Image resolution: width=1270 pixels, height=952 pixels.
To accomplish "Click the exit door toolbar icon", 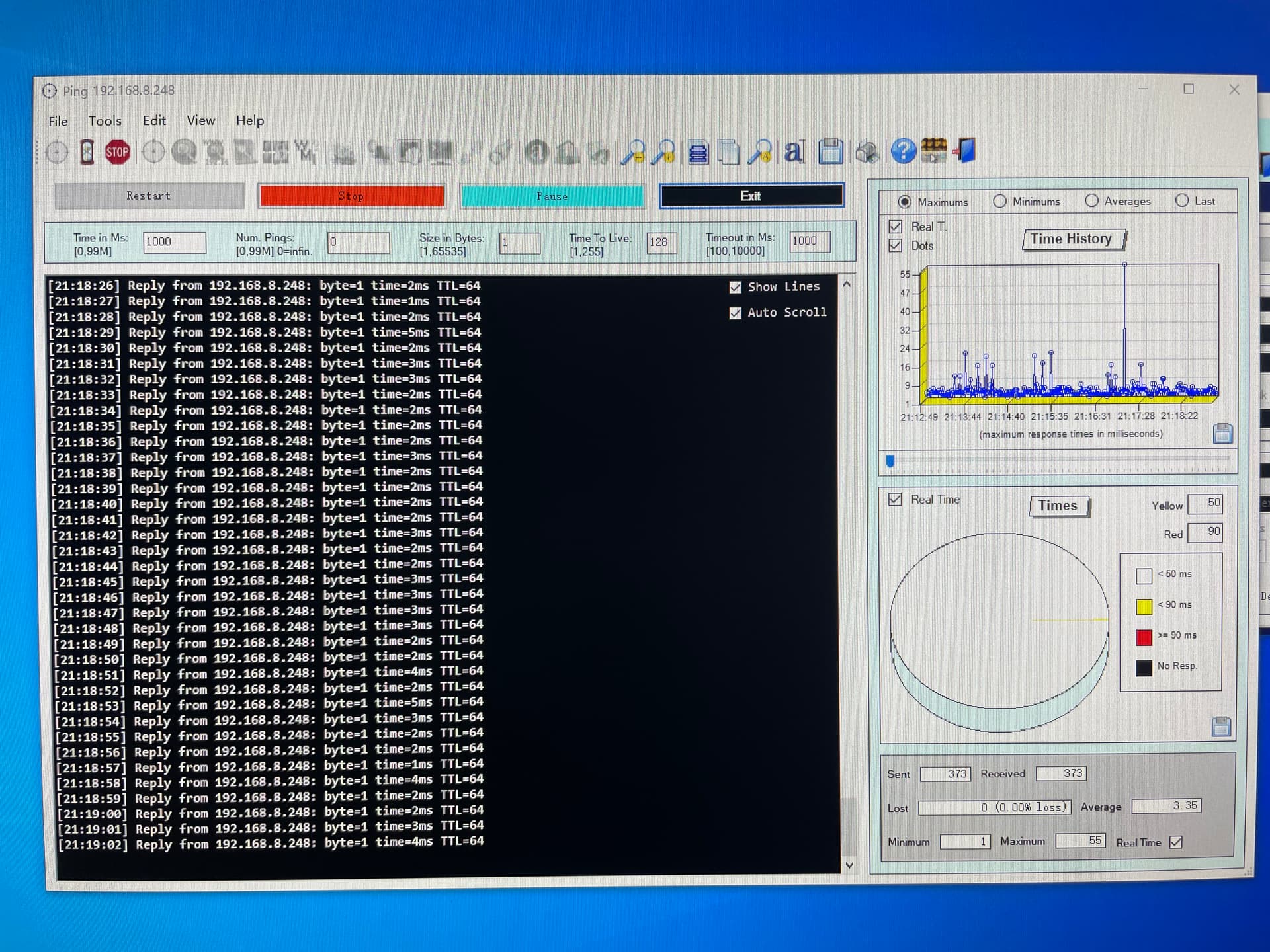I will click(966, 151).
